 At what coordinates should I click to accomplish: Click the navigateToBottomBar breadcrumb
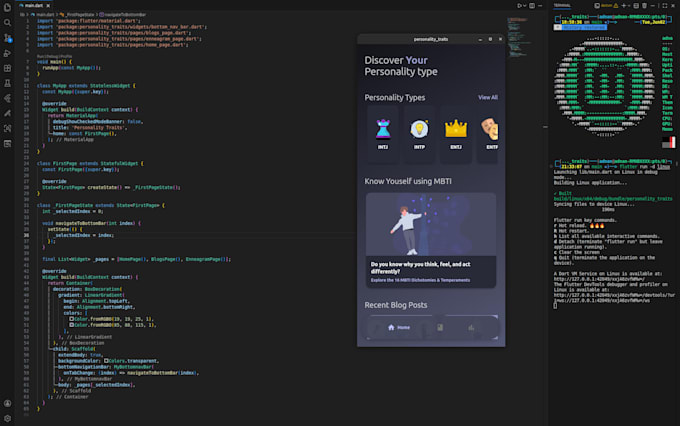click(123, 15)
